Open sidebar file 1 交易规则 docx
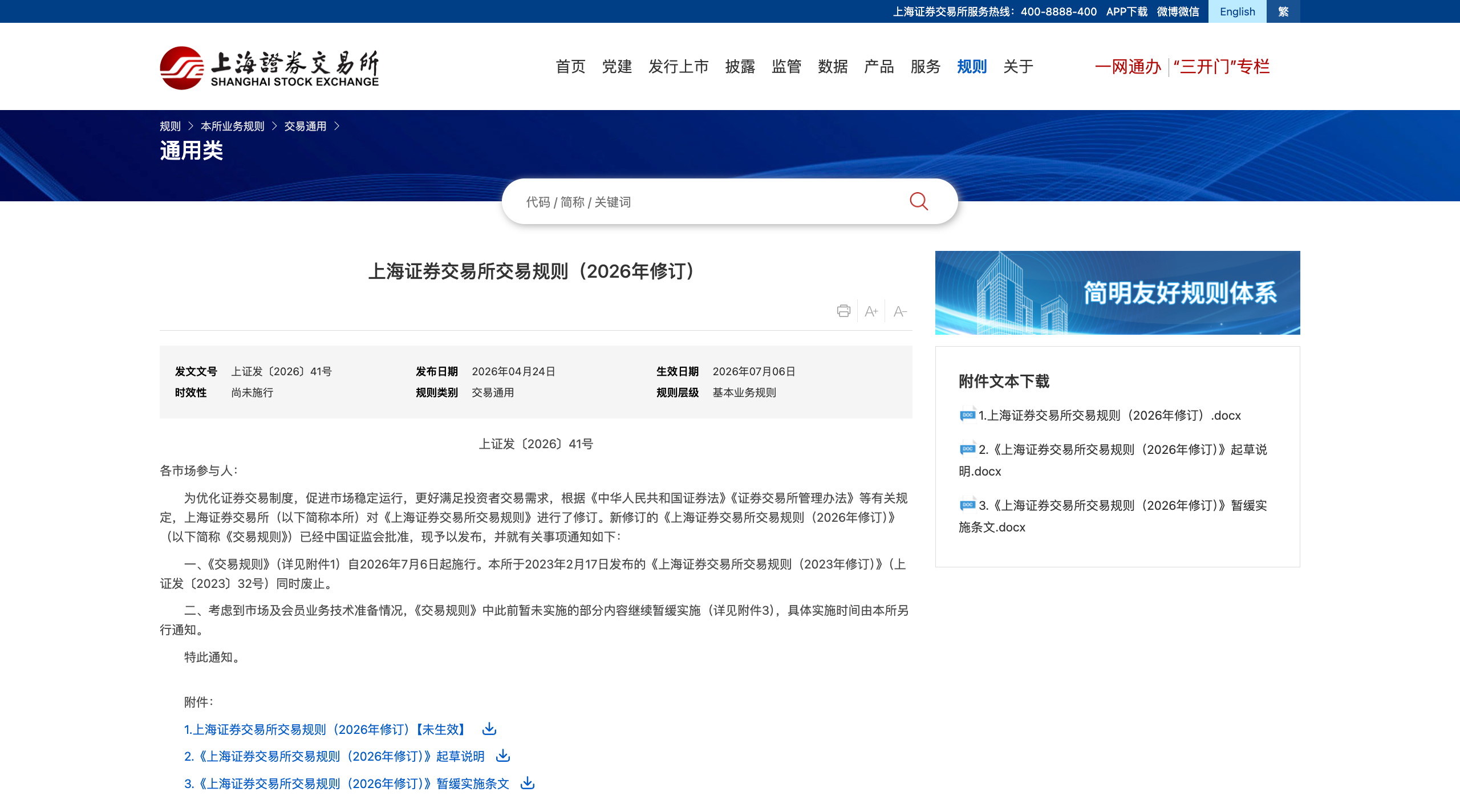1460x812 pixels. [x=1109, y=416]
